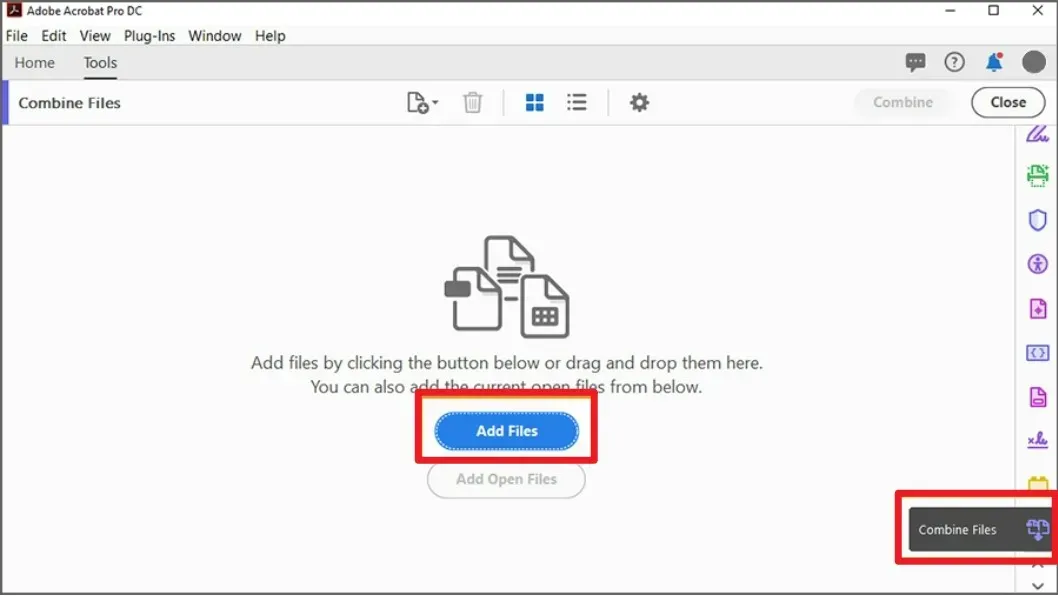
Task: Open the feedback speech bubble icon
Action: click(x=915, y=62)
